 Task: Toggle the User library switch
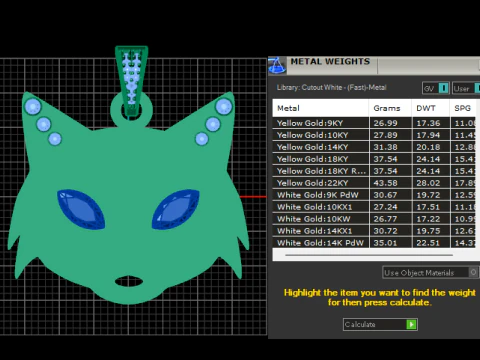coord(466,88)
